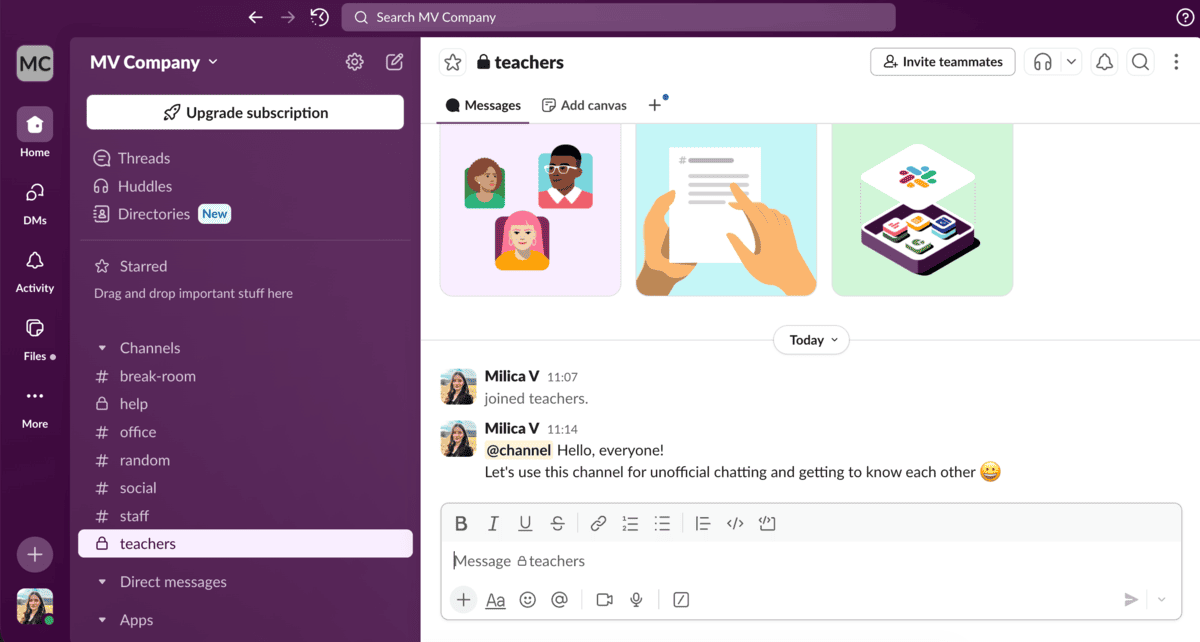The width and height of the screenshot is (1200, 642).
Task: Start a huddle in teachers channel
Action: 1043,61
